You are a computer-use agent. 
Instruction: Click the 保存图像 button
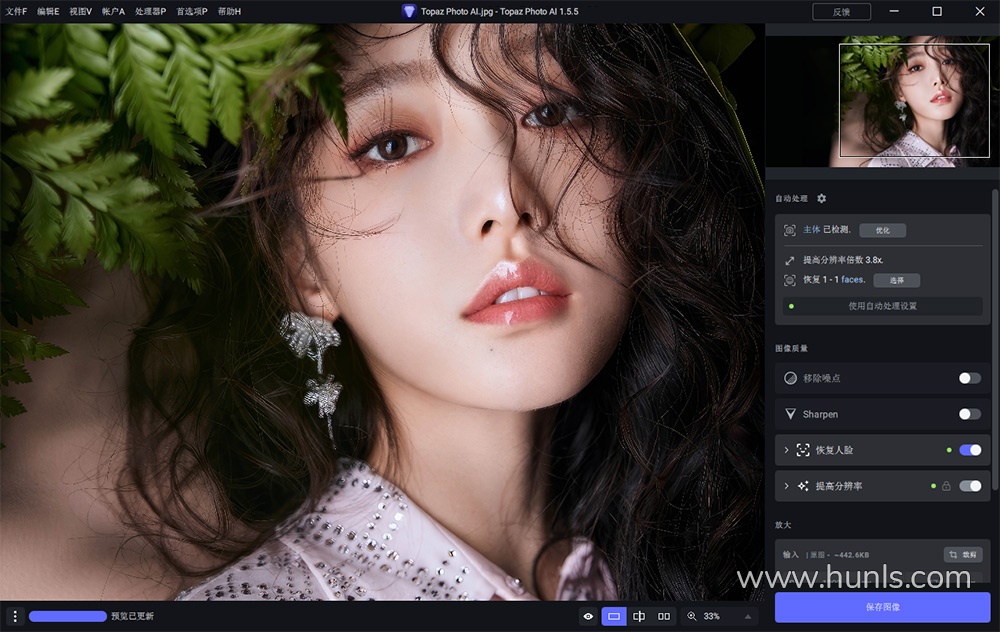882,607
